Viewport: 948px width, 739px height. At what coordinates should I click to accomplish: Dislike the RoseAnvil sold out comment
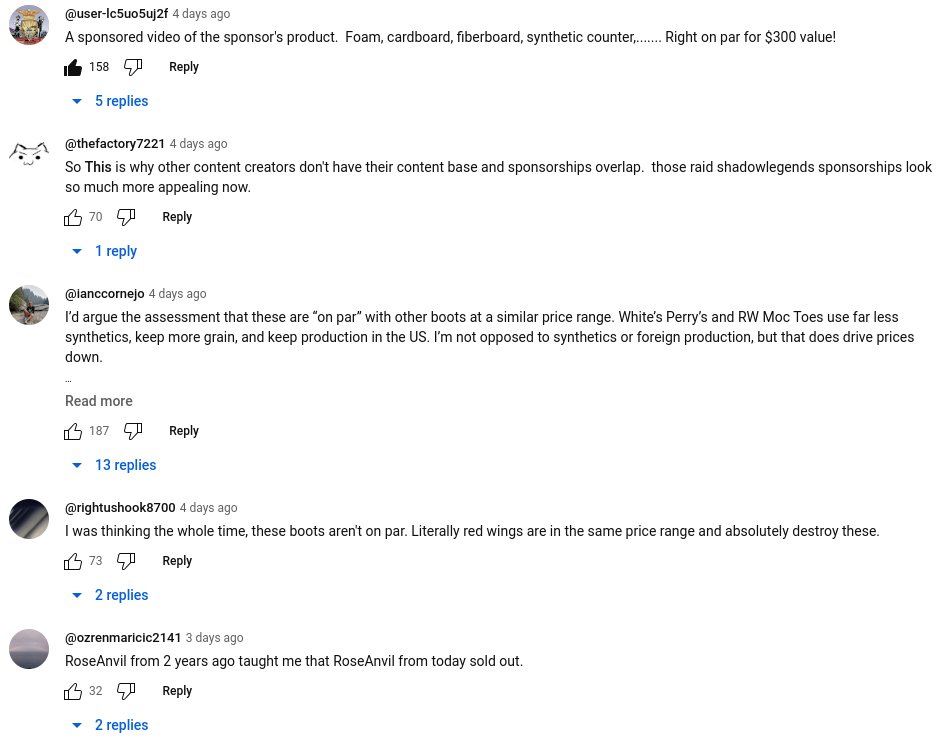(126, 691)
